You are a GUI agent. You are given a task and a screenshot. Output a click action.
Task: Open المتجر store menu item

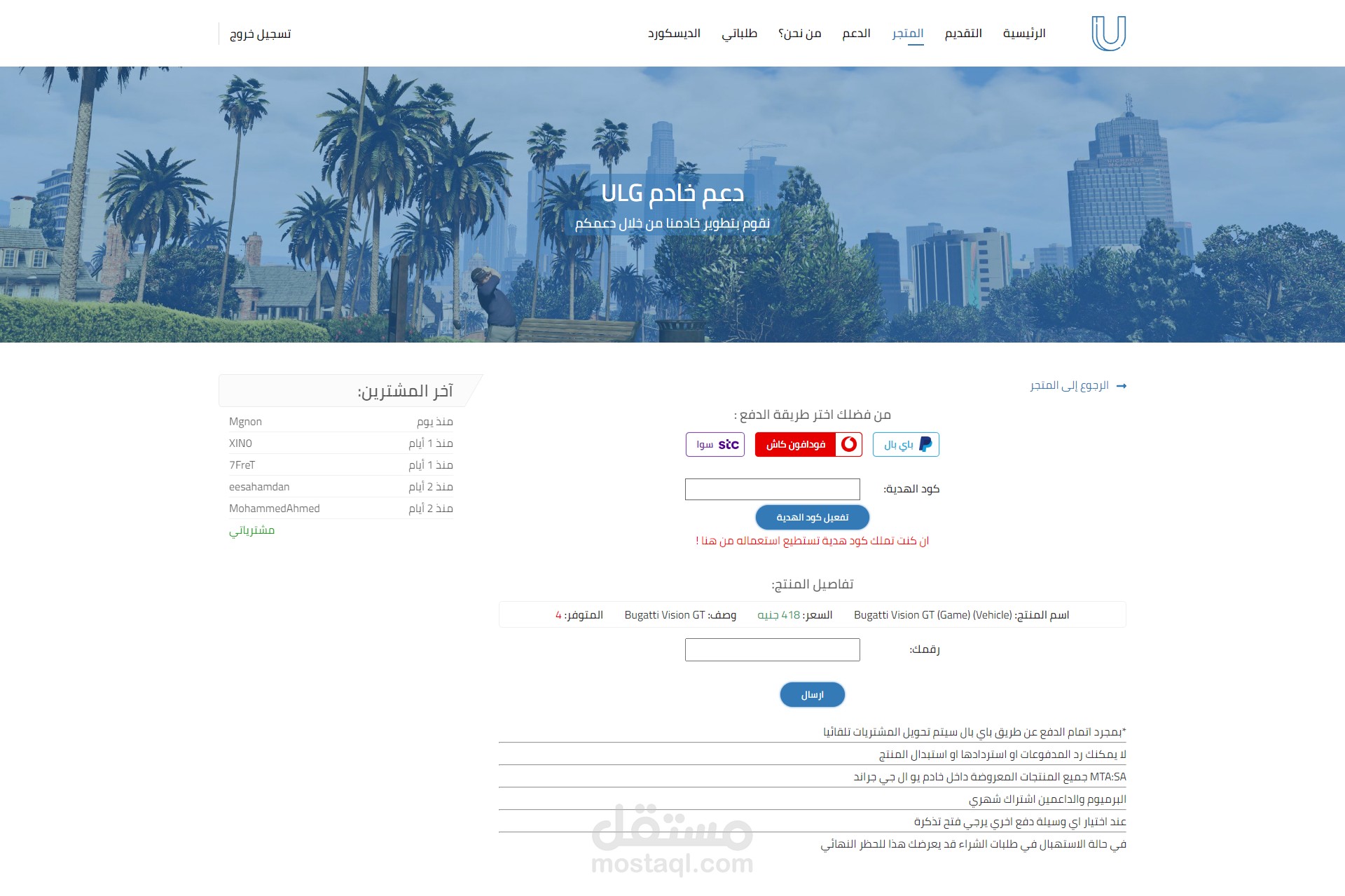tap(908, 34)
